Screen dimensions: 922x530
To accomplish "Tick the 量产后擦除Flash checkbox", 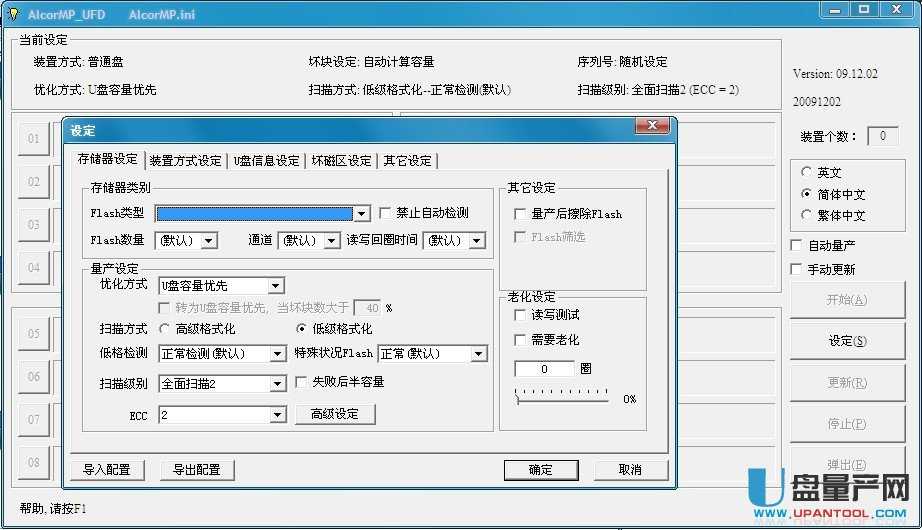I will pos(520,214).
